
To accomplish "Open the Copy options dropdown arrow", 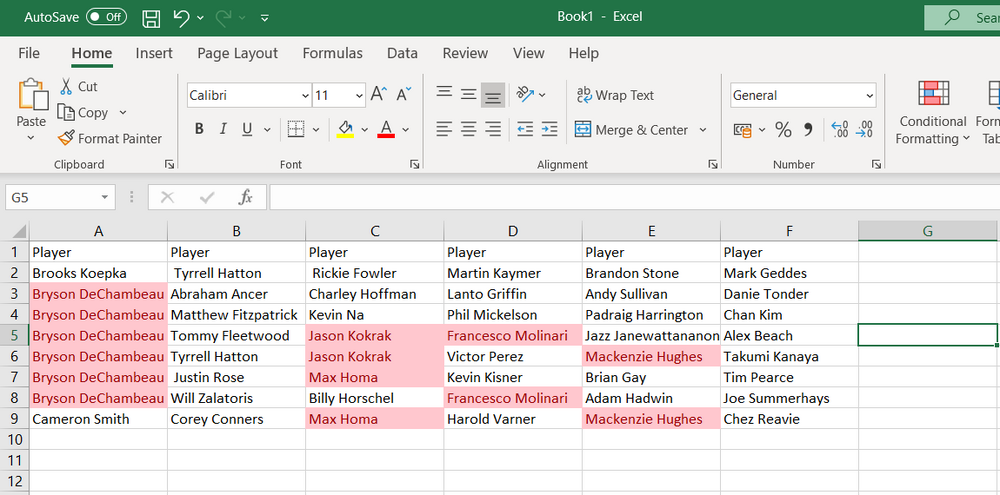I will pos(123,112).
